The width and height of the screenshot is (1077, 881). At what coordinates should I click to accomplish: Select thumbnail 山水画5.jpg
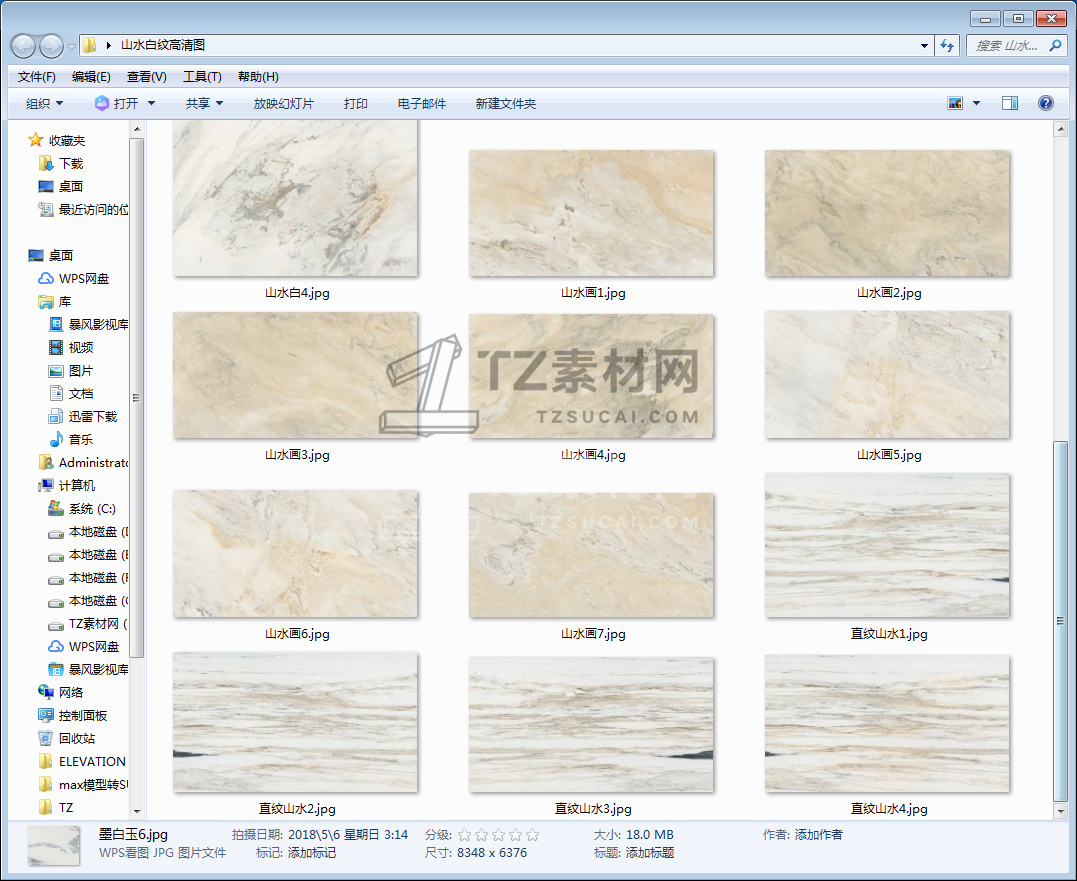(x=887, y=375)
